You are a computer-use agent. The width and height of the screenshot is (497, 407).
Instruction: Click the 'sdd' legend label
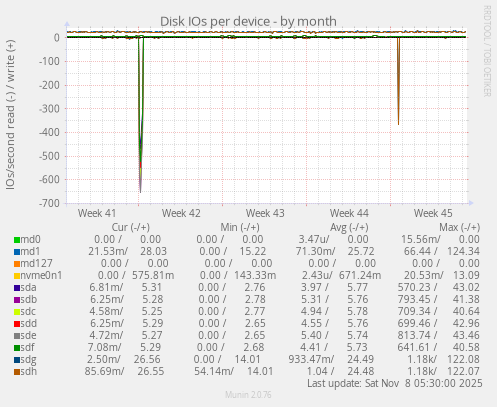[x=29, y=323]
